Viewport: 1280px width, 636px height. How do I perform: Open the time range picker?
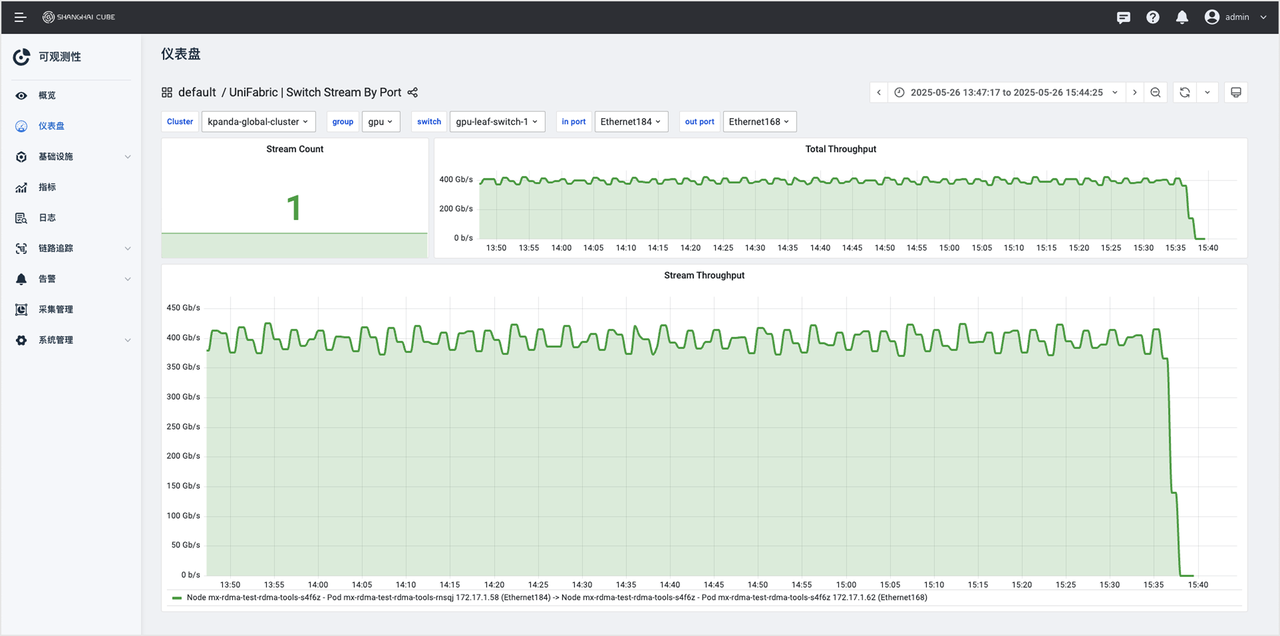(x=1006, y=92)
